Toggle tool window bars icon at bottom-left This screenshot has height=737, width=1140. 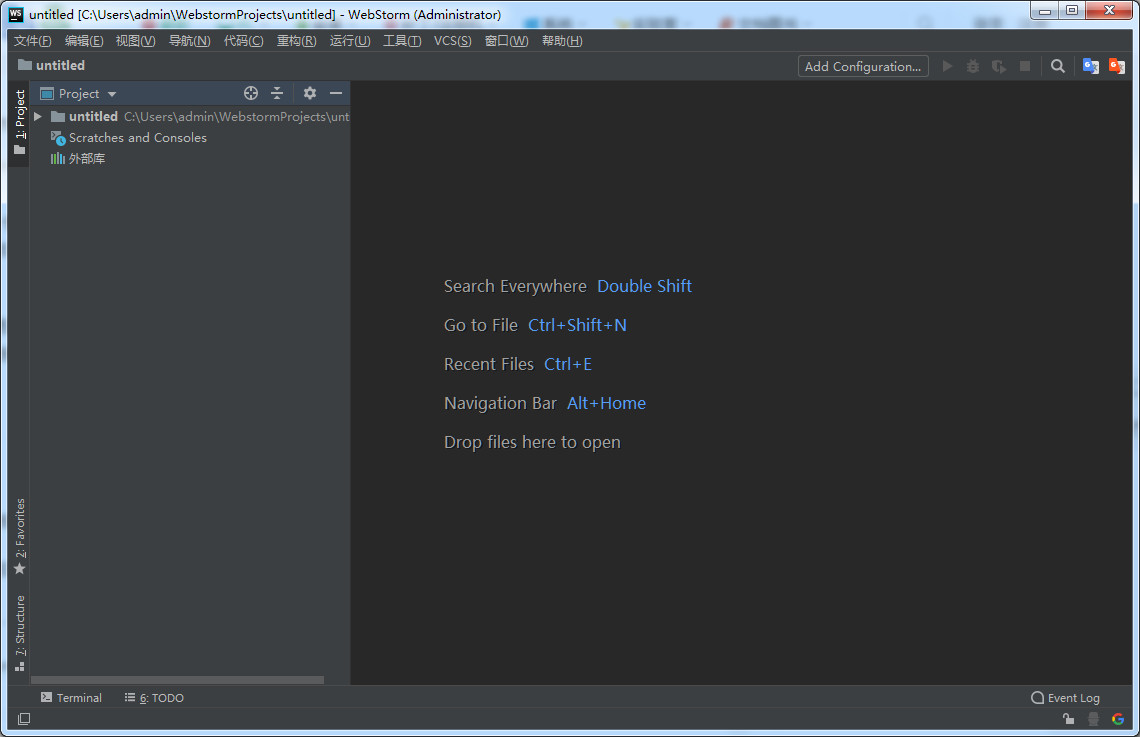24,719
